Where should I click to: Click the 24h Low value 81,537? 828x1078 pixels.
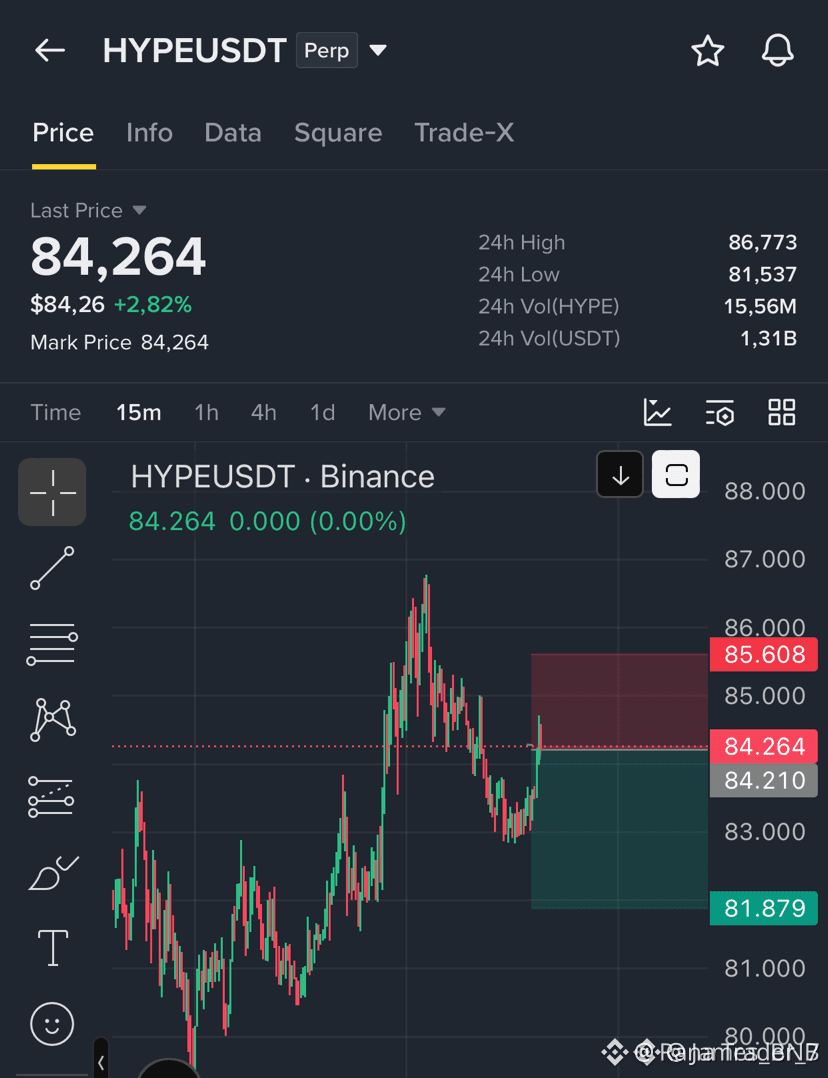[763, 274]
